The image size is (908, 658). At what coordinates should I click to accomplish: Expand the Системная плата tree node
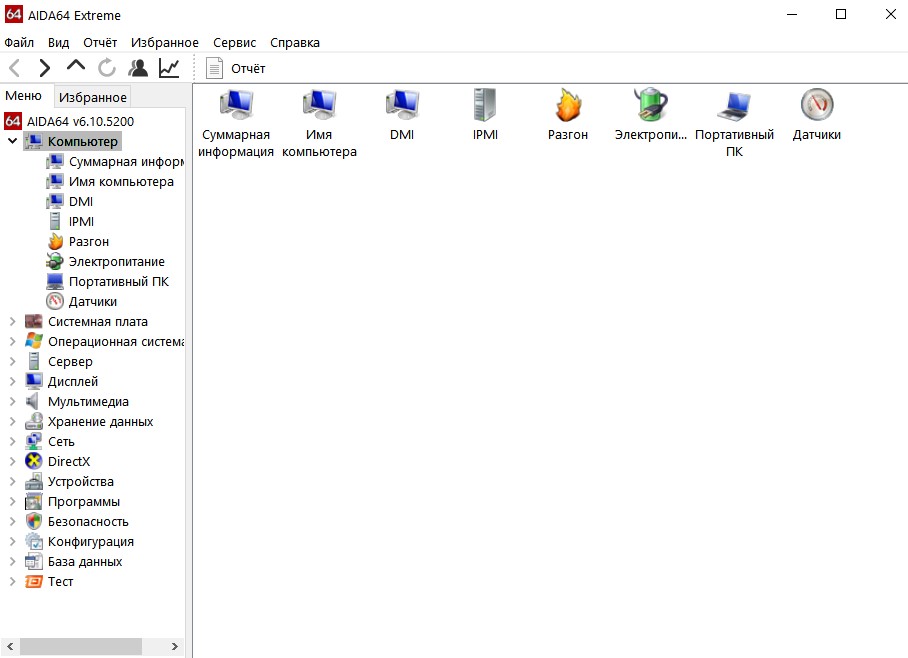(13, 322)
